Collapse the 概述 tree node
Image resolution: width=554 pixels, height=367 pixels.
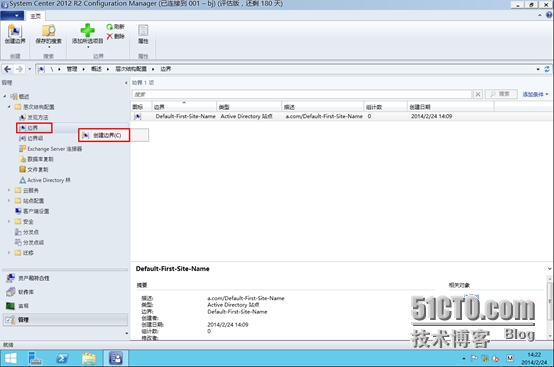(5, 96)
